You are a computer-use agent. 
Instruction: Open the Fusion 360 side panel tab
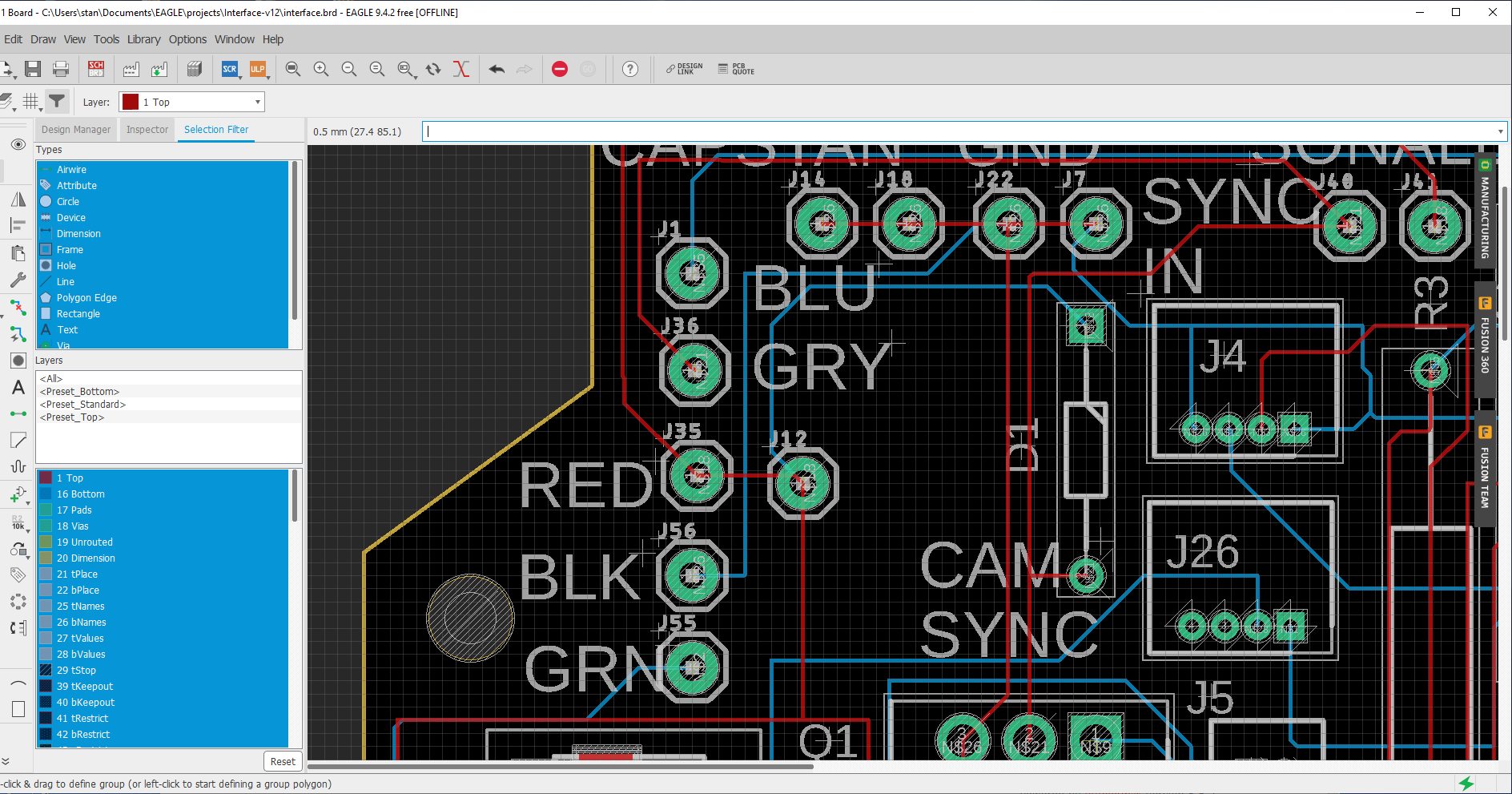coord(1485,340)
